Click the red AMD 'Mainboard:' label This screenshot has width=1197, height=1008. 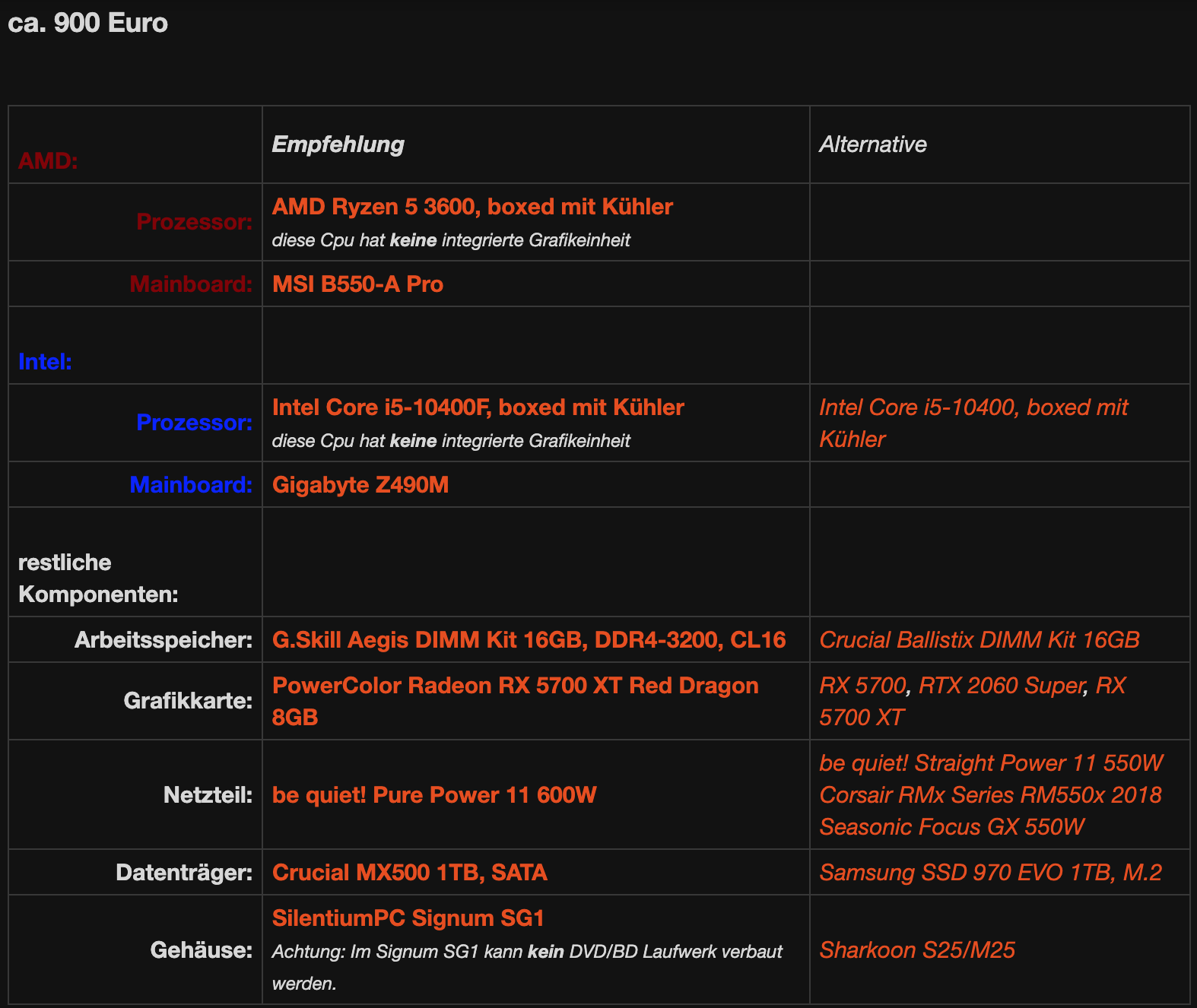click(191, 284)
